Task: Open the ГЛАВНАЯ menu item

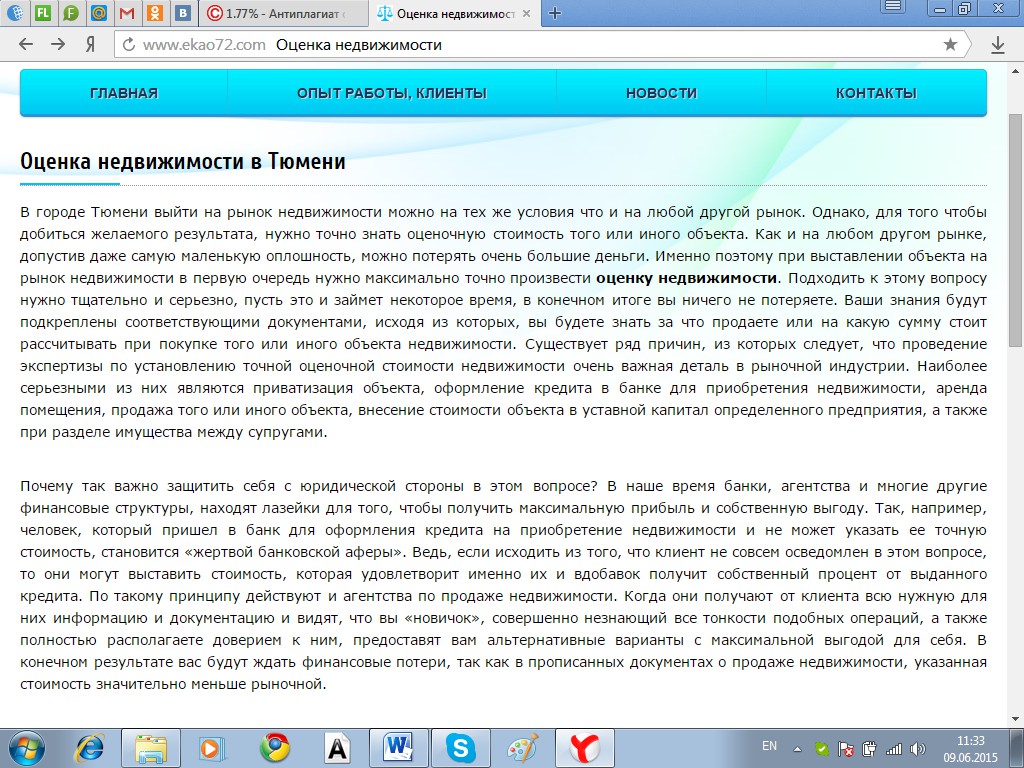Action: coord(124,93)
